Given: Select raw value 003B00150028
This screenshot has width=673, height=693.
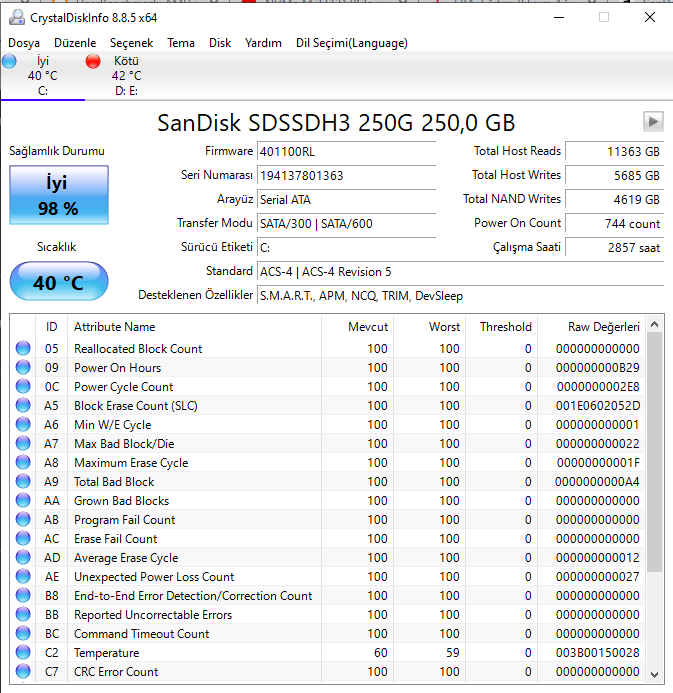Looking at the screenshot, I should [597, 653].
